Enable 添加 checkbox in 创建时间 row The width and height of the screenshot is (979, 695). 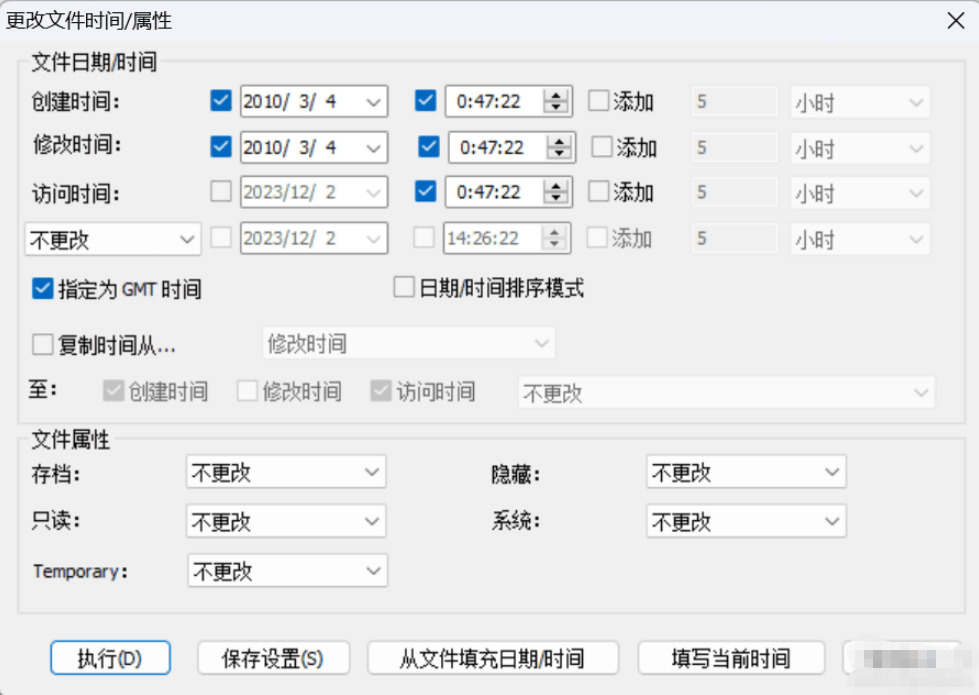click(x=598, y=101)
